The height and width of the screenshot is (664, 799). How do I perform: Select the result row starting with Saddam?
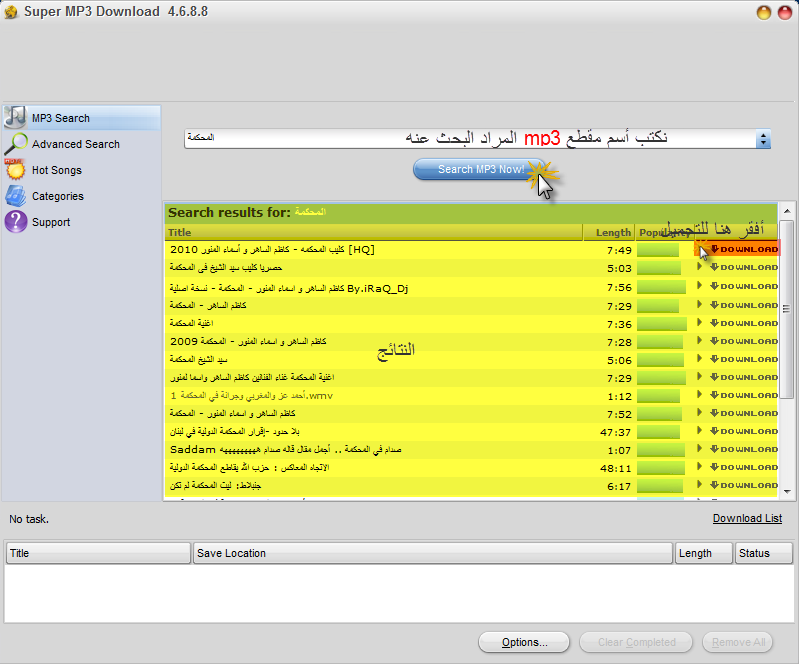tap(471, 449)
